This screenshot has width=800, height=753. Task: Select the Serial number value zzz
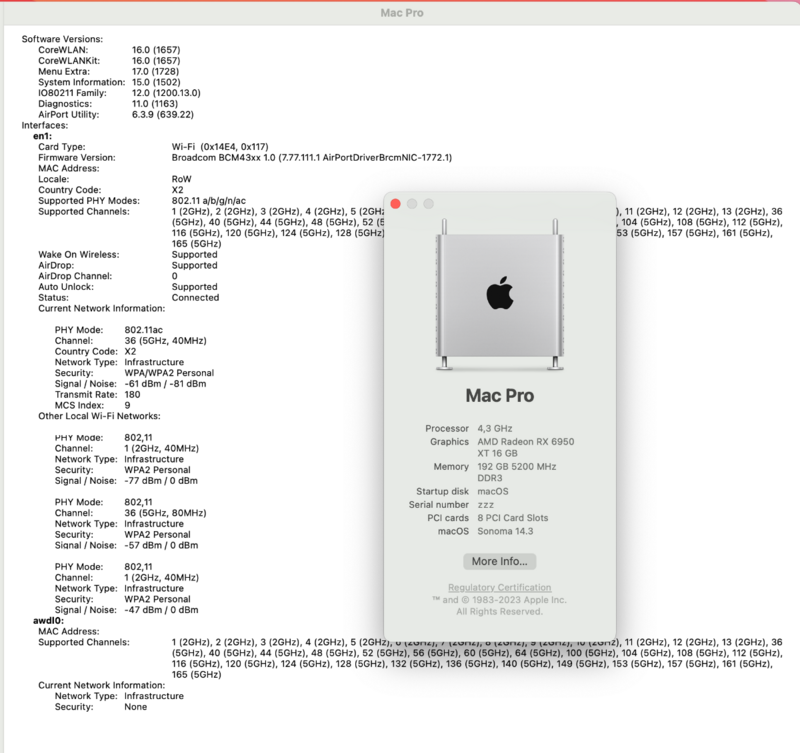click(485, 505)
